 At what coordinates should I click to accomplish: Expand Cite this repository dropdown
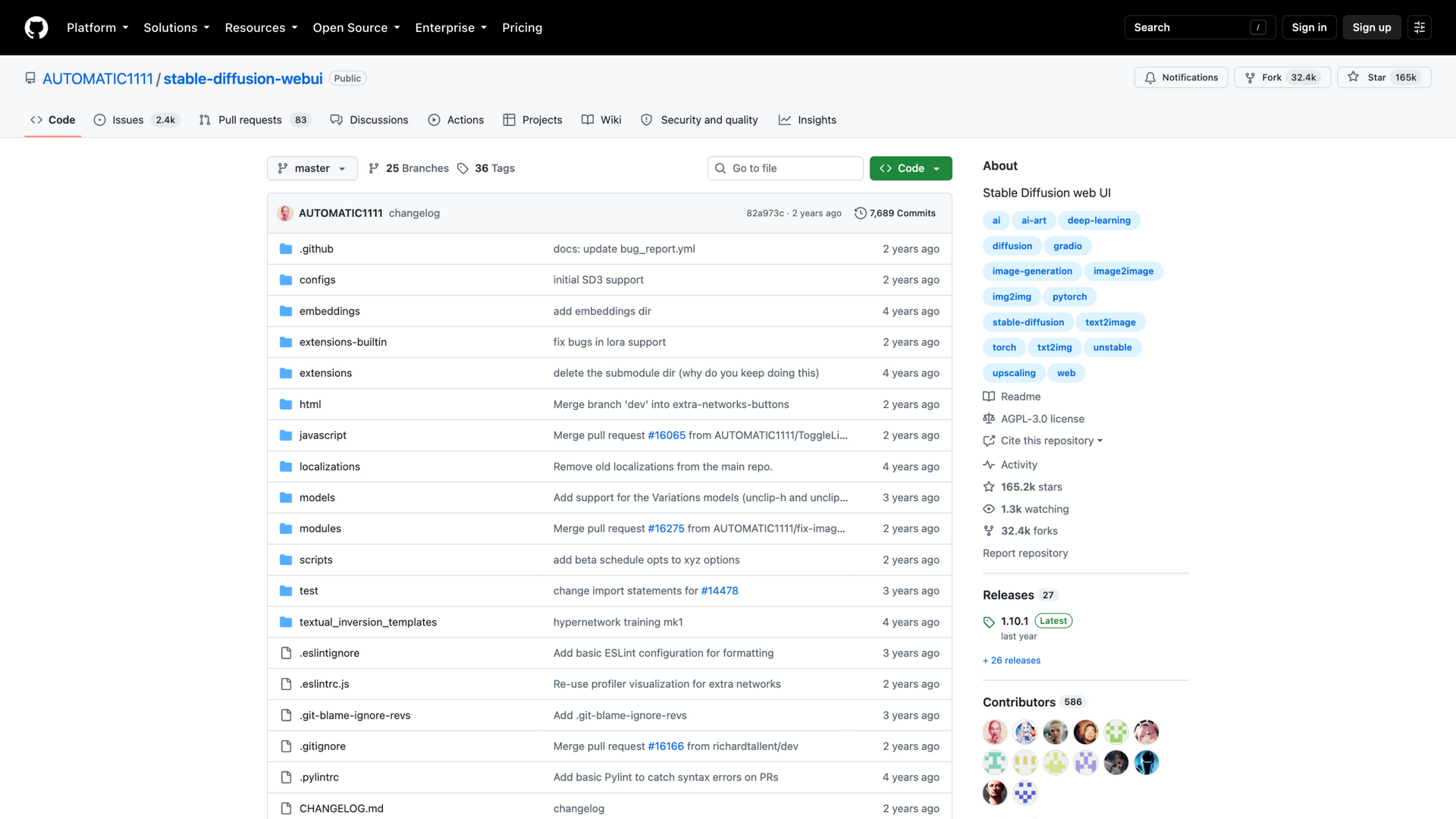click(1051, 441)
